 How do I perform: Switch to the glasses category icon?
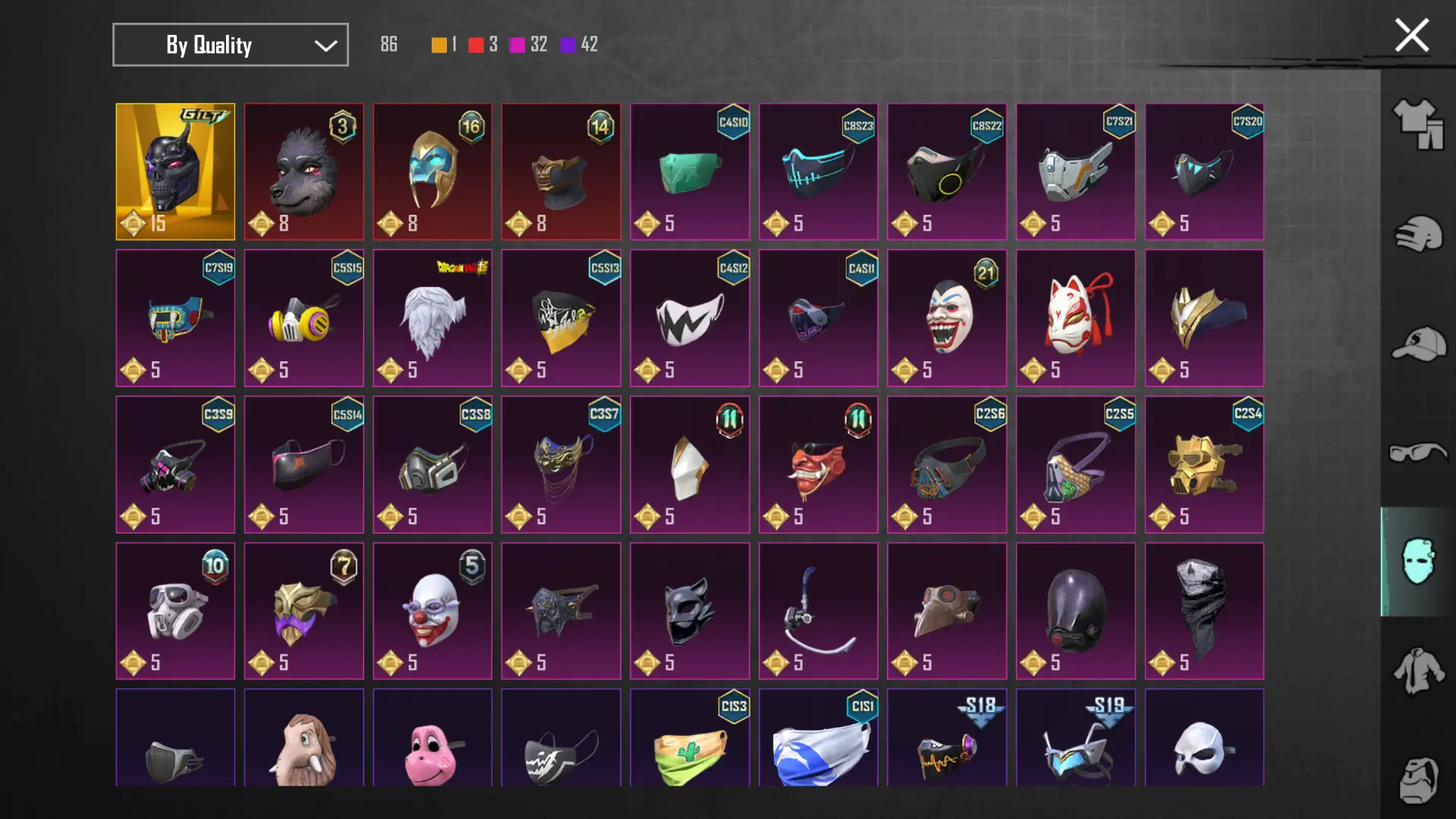[x=1417, y=452]
